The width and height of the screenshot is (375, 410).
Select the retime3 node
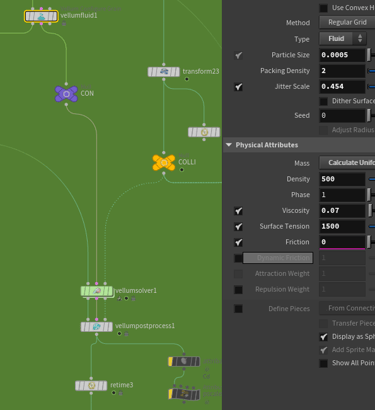coord(91,386)
